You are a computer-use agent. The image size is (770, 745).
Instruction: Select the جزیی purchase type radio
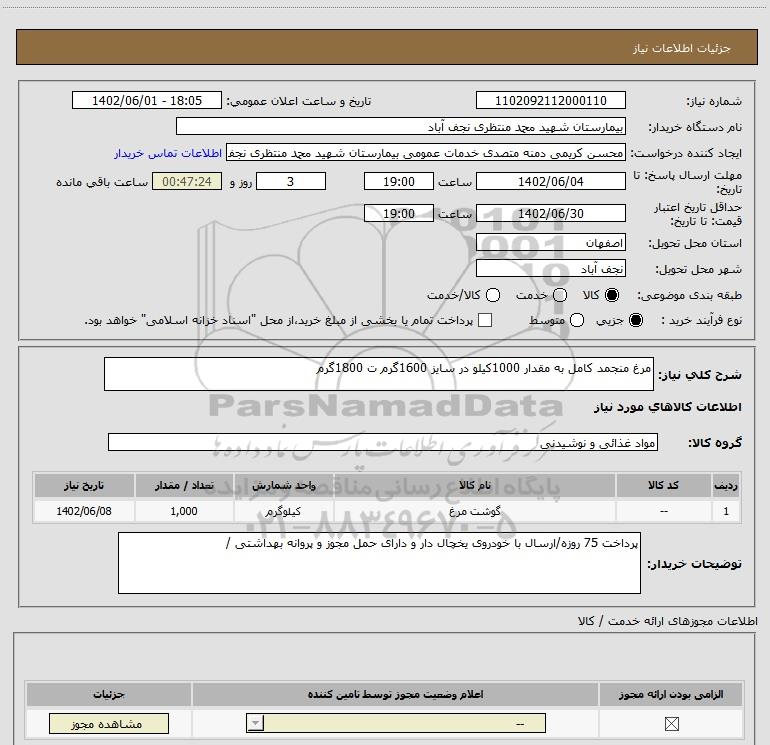pyautogui.click(x=635, y=321)
